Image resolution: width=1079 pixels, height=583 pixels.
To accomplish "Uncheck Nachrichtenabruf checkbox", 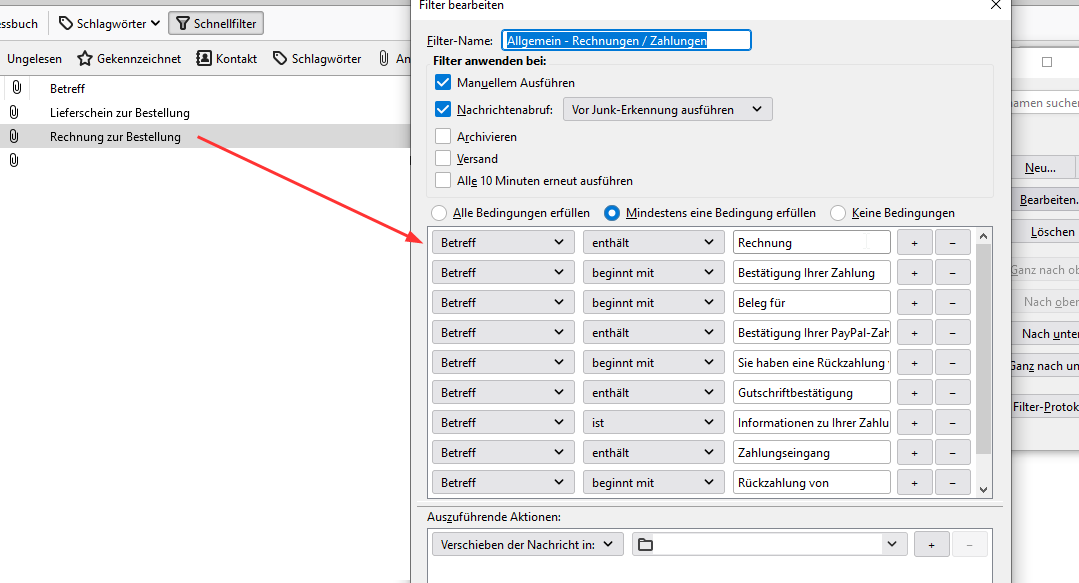I will 443,109.
